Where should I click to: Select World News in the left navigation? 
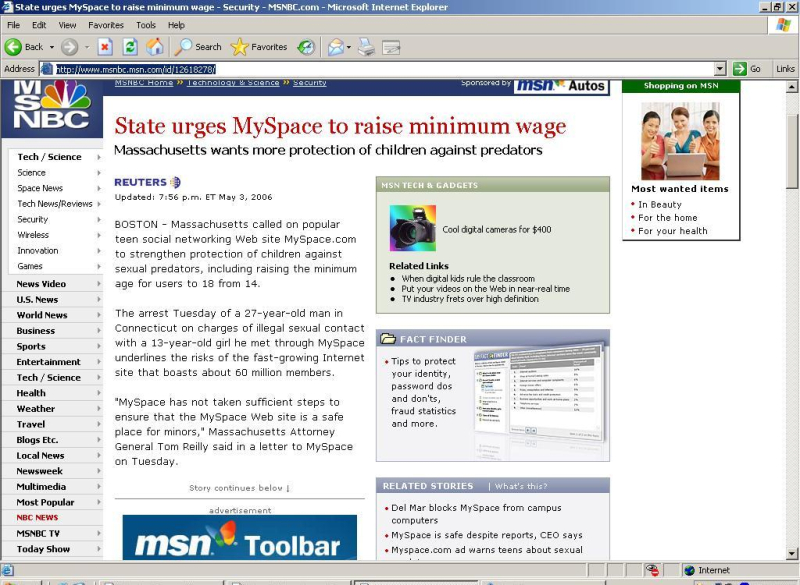coord(42,315)
